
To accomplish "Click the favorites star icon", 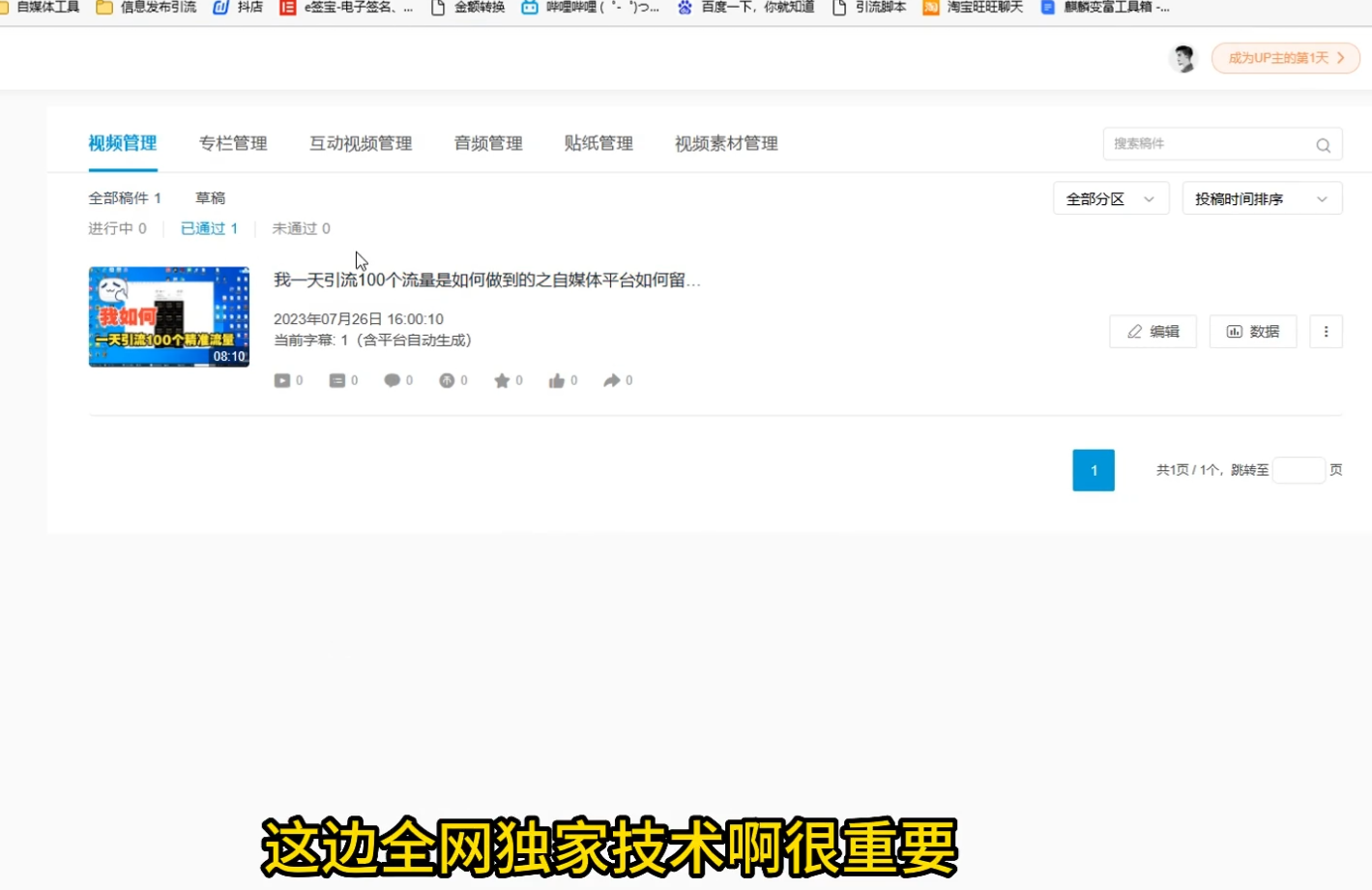I will point(502,381).
